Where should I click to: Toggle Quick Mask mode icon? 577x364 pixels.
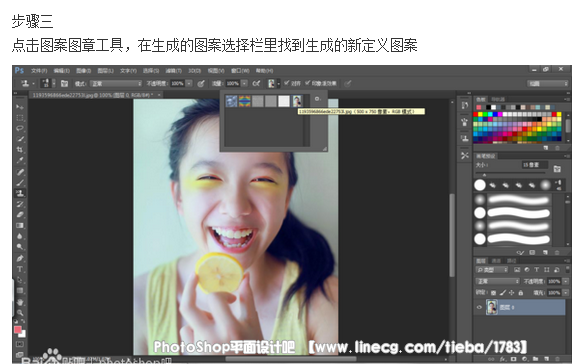(x=20, y=344)
